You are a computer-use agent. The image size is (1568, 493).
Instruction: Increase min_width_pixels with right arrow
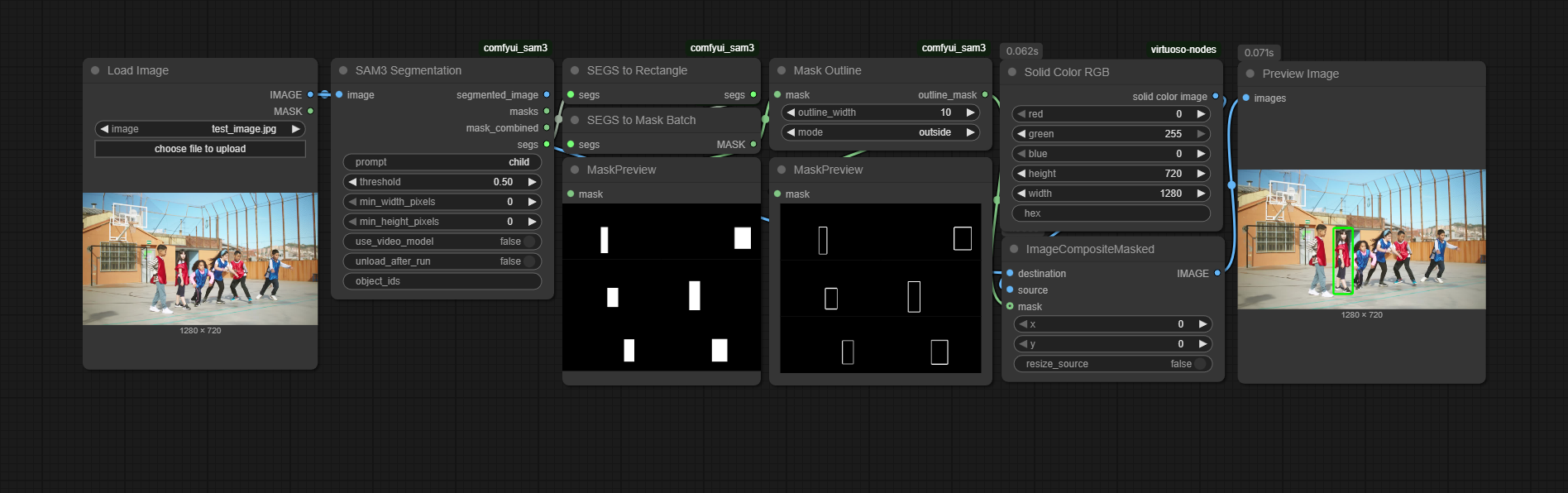[533, 202]
